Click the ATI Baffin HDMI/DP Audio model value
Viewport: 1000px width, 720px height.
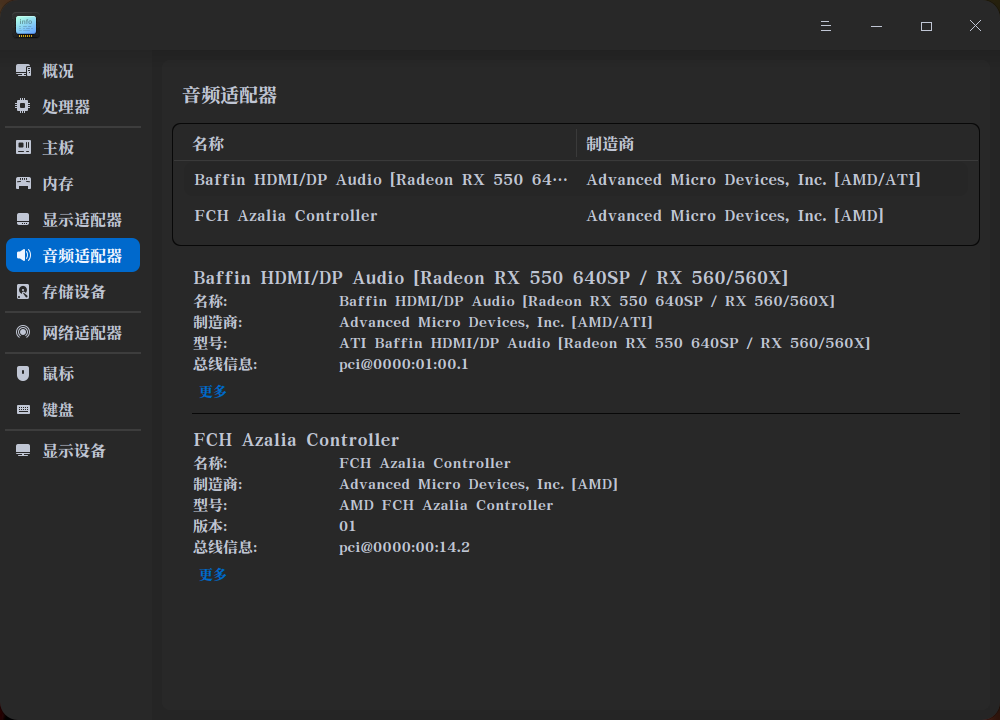pos(605,343)
